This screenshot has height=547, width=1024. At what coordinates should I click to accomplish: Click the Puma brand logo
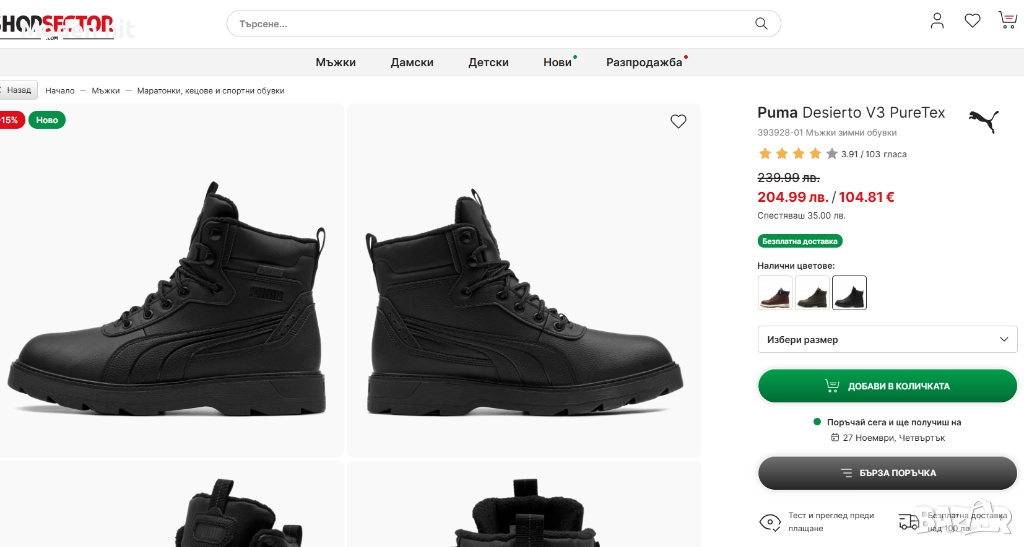click(x=984, y=121)
